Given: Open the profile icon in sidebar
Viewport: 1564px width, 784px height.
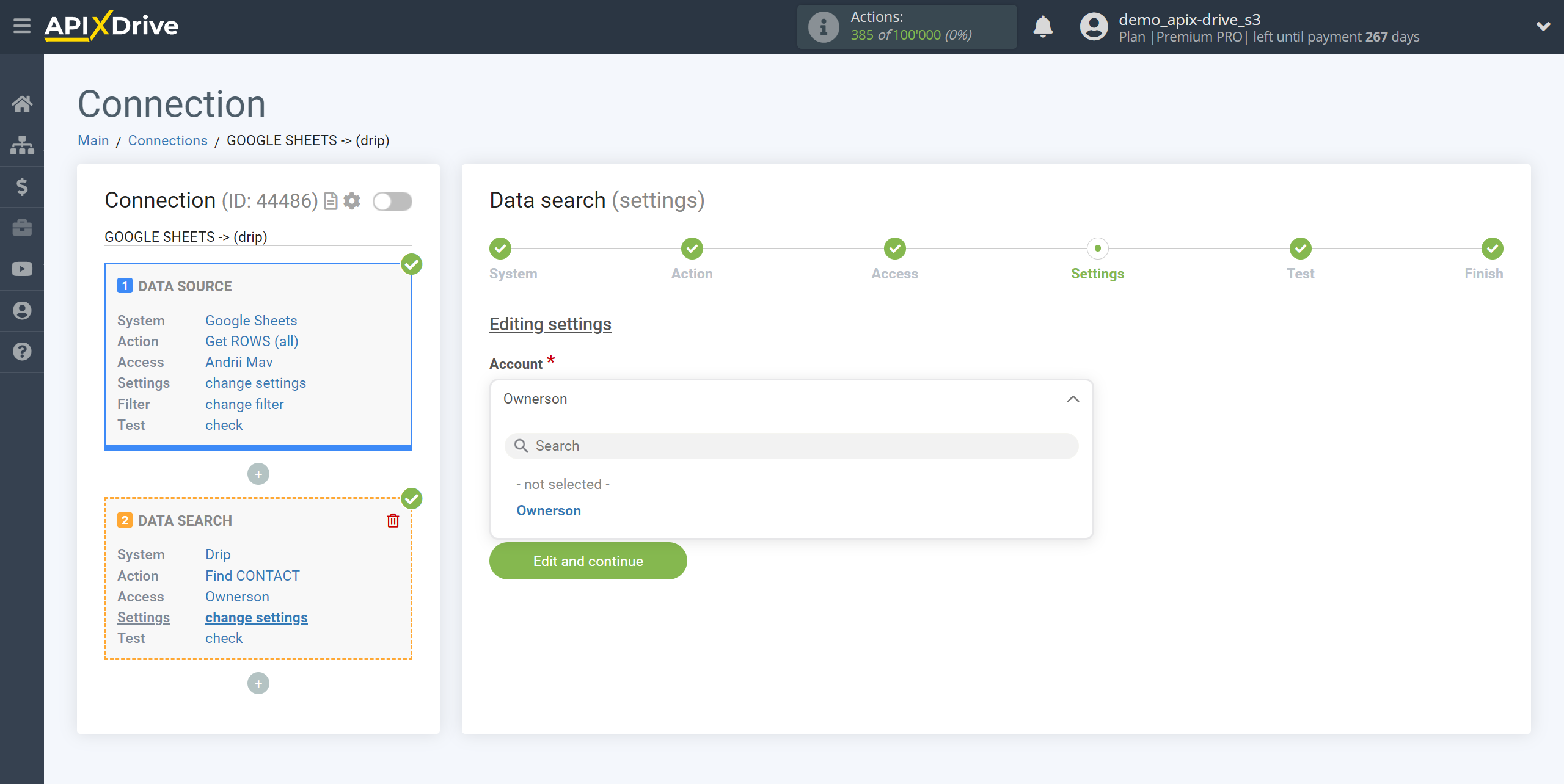Looking at the screenshot, I should coord(22,310).
